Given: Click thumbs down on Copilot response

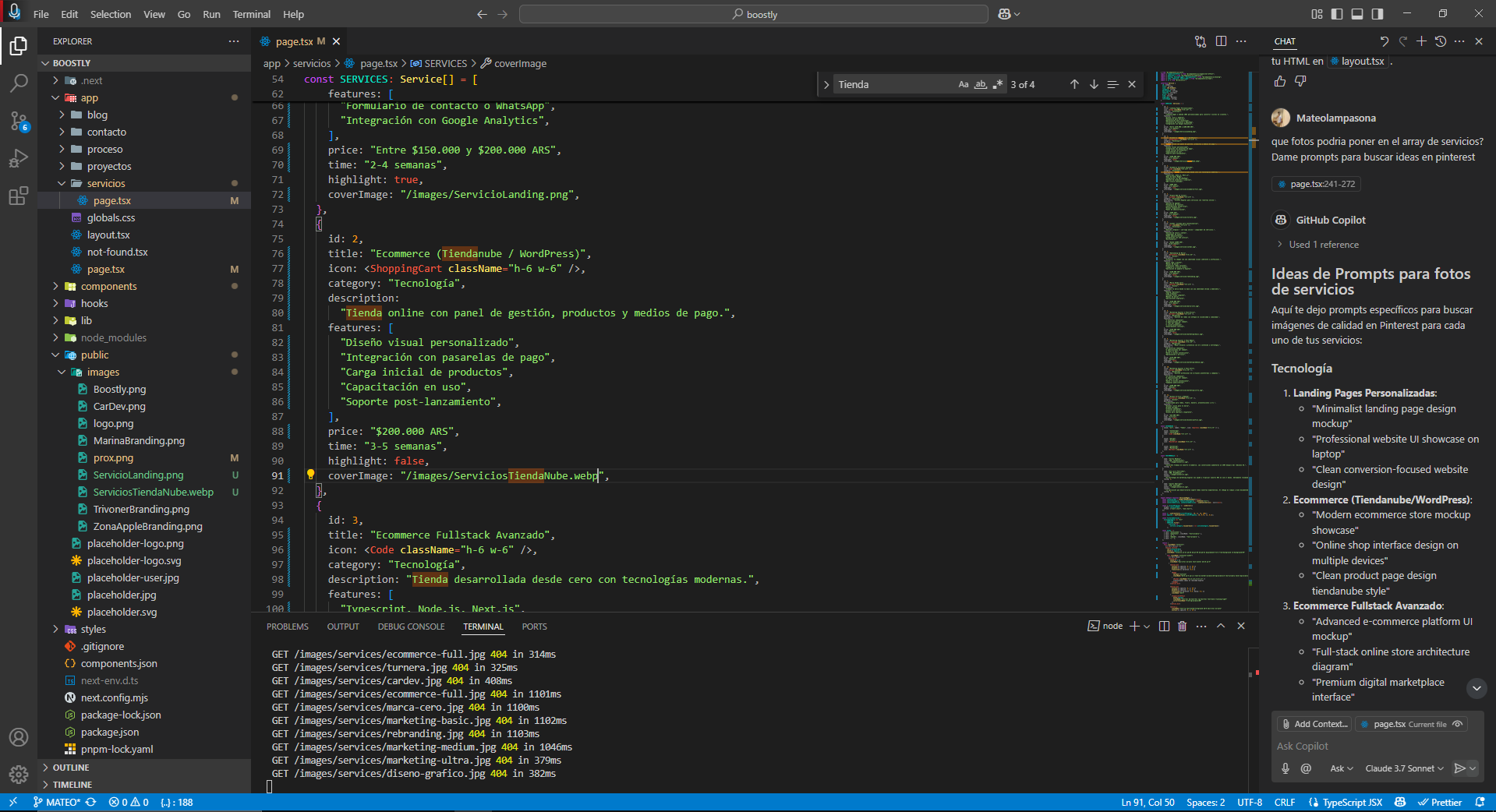Looking at the screenshot, I should 1300,81.
